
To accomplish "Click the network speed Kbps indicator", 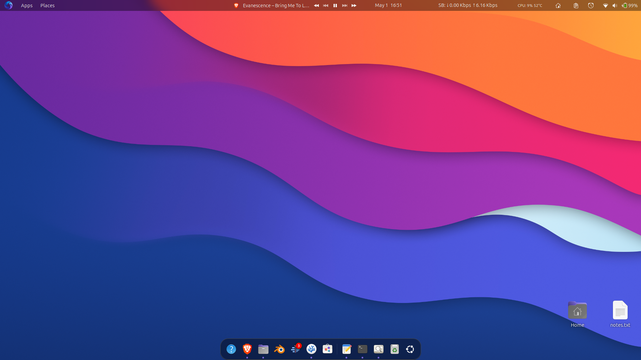I will click(468, 5).
